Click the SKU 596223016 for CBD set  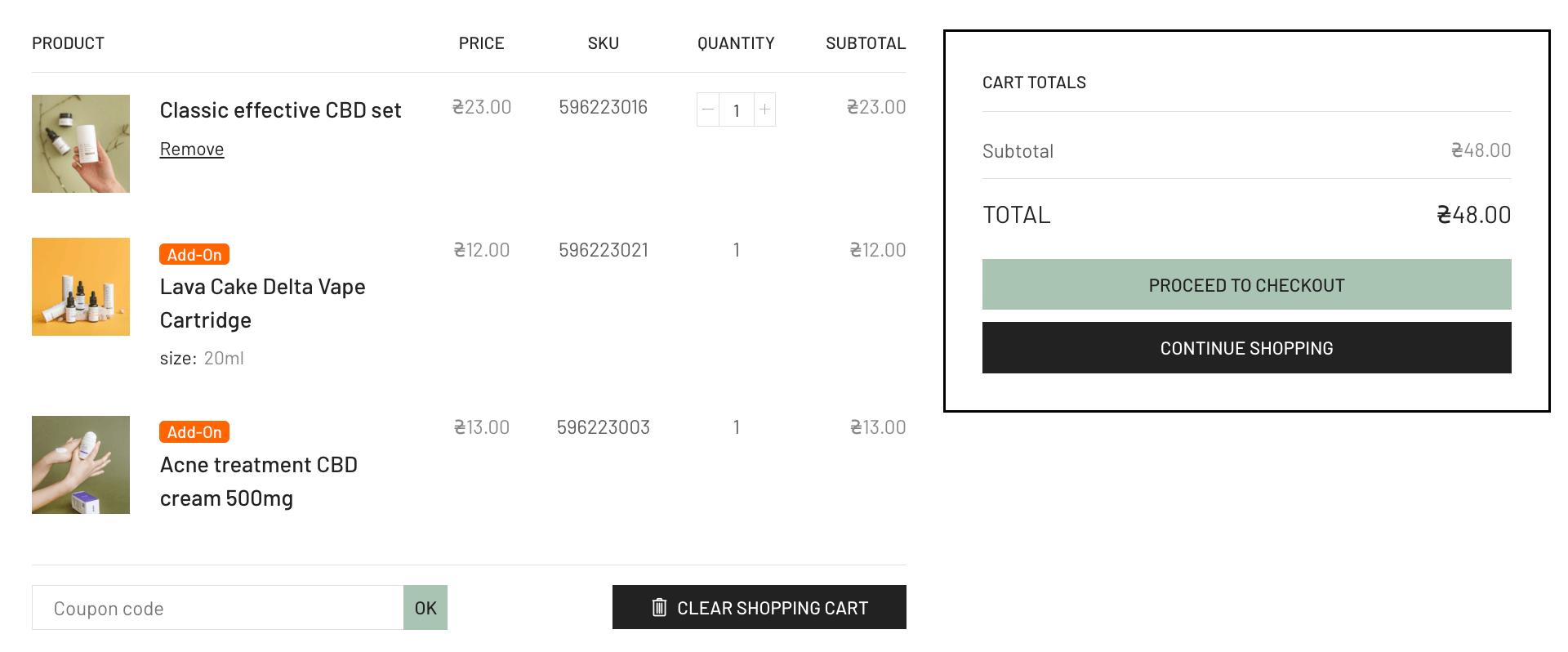pyautogui.click(x=603, y=107)
